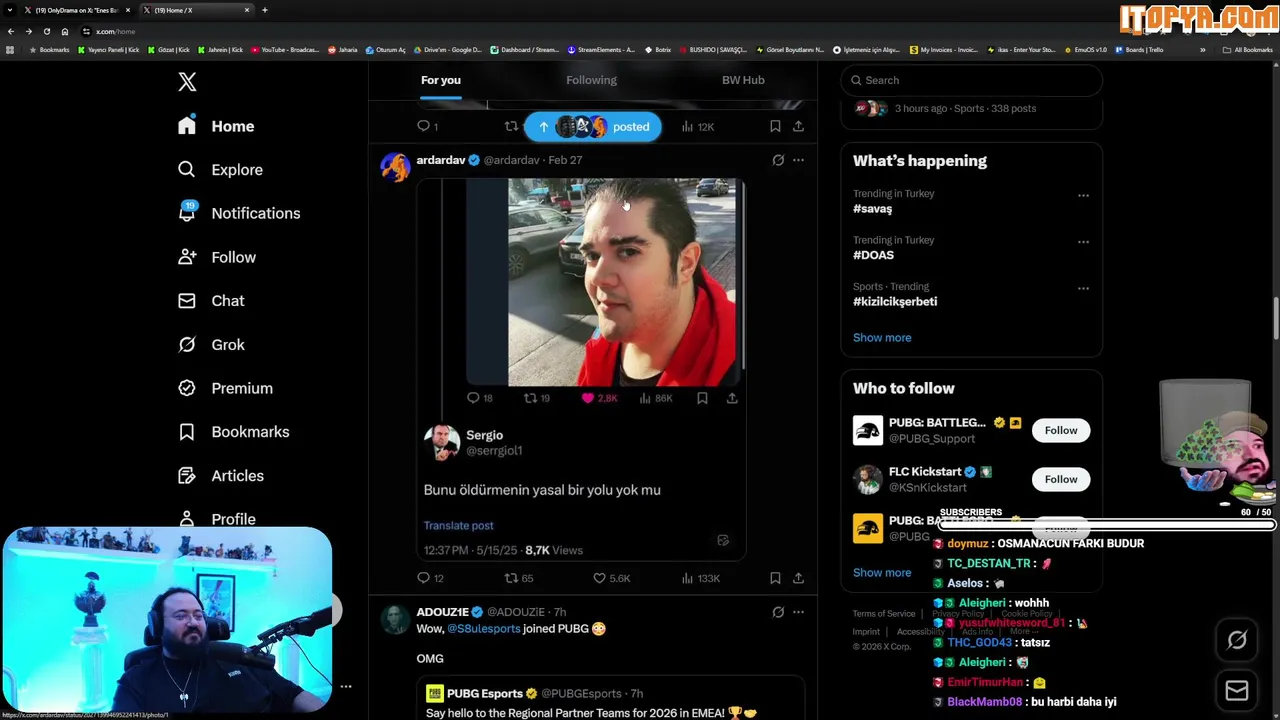This screenshot has width=1280, height=720.
Task: Open the tab search dropdown arrow
Action: [9, 10]
